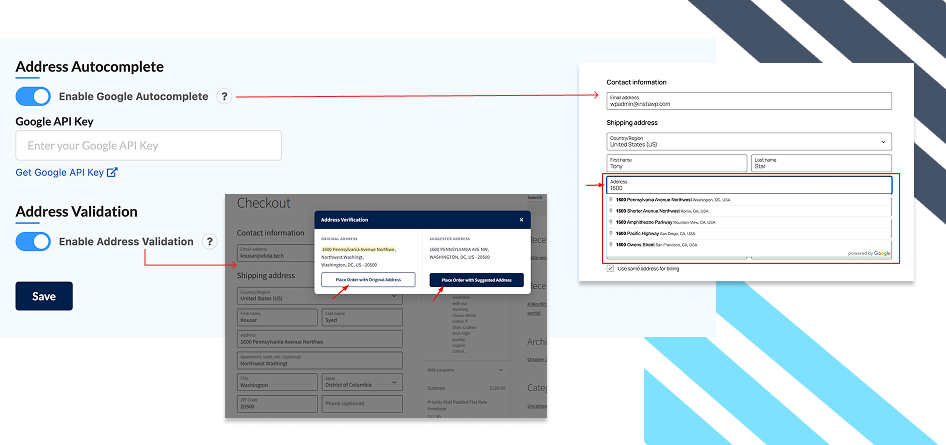Viewport: 946px width, 445px height.
Task: Click First name field showing Kousar
Action: pyautogui.click(x=278, y=318)
